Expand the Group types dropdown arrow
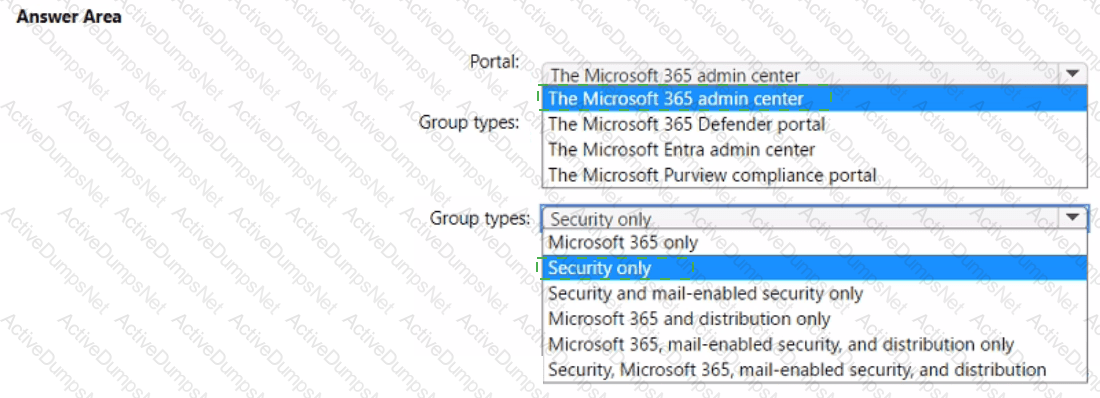Viewport: 1100px width, 398px height. tap(1072, 218)
